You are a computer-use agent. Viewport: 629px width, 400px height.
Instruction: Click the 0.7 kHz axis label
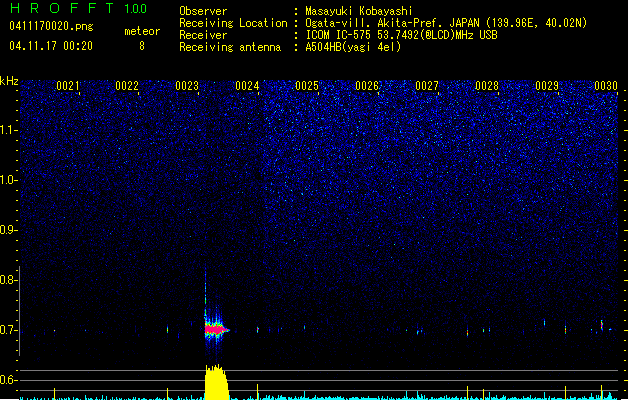[9, 330]
